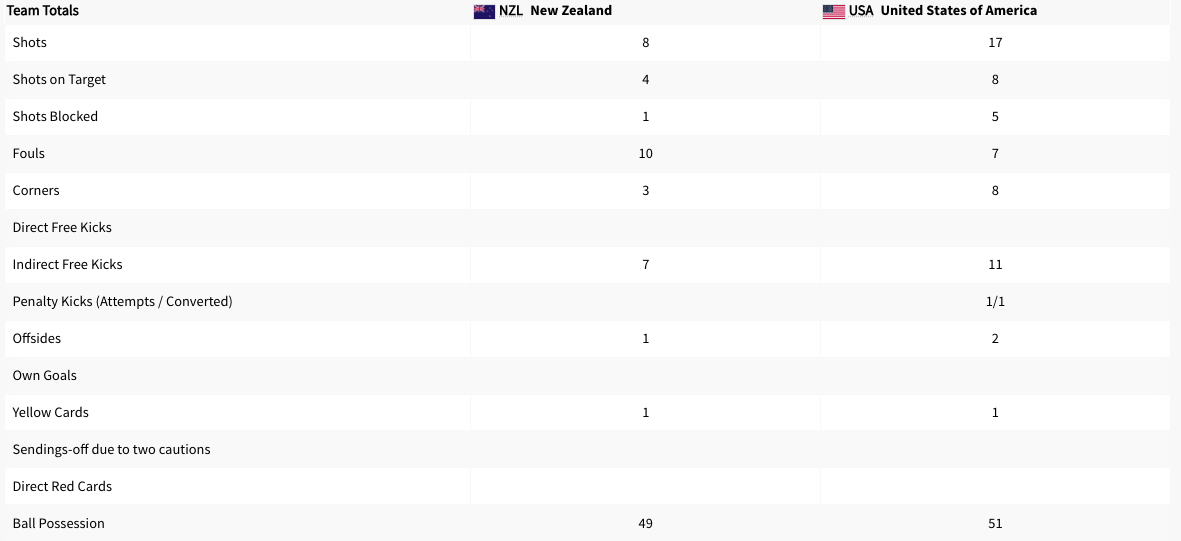Screen dimensions: 1181x541
Task: Click the New Zealand flag icon
Action: 484,11
